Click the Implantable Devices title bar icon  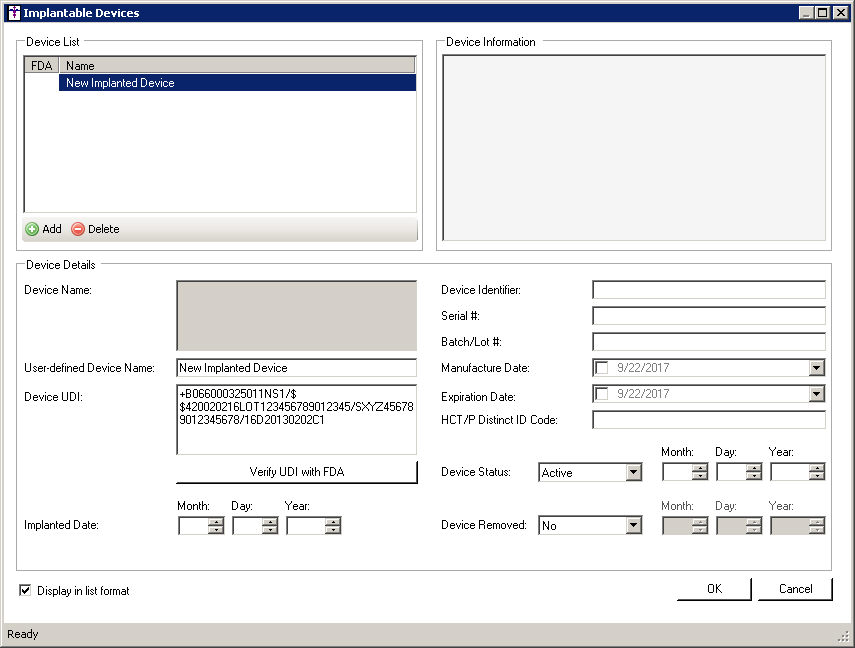tap(14, 13)
